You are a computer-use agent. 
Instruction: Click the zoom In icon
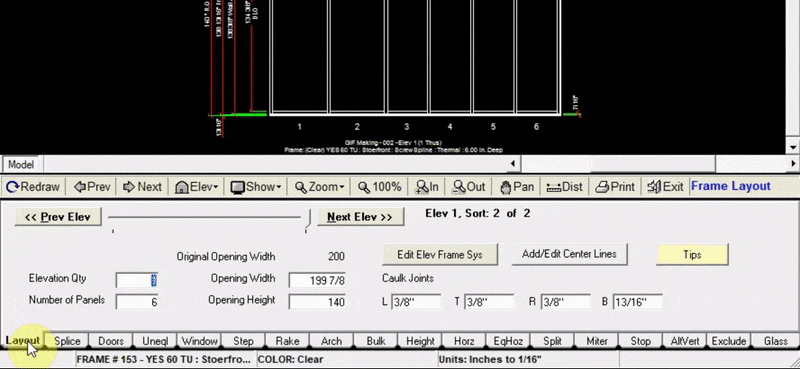pyautogui.click(x=421, y=187)
